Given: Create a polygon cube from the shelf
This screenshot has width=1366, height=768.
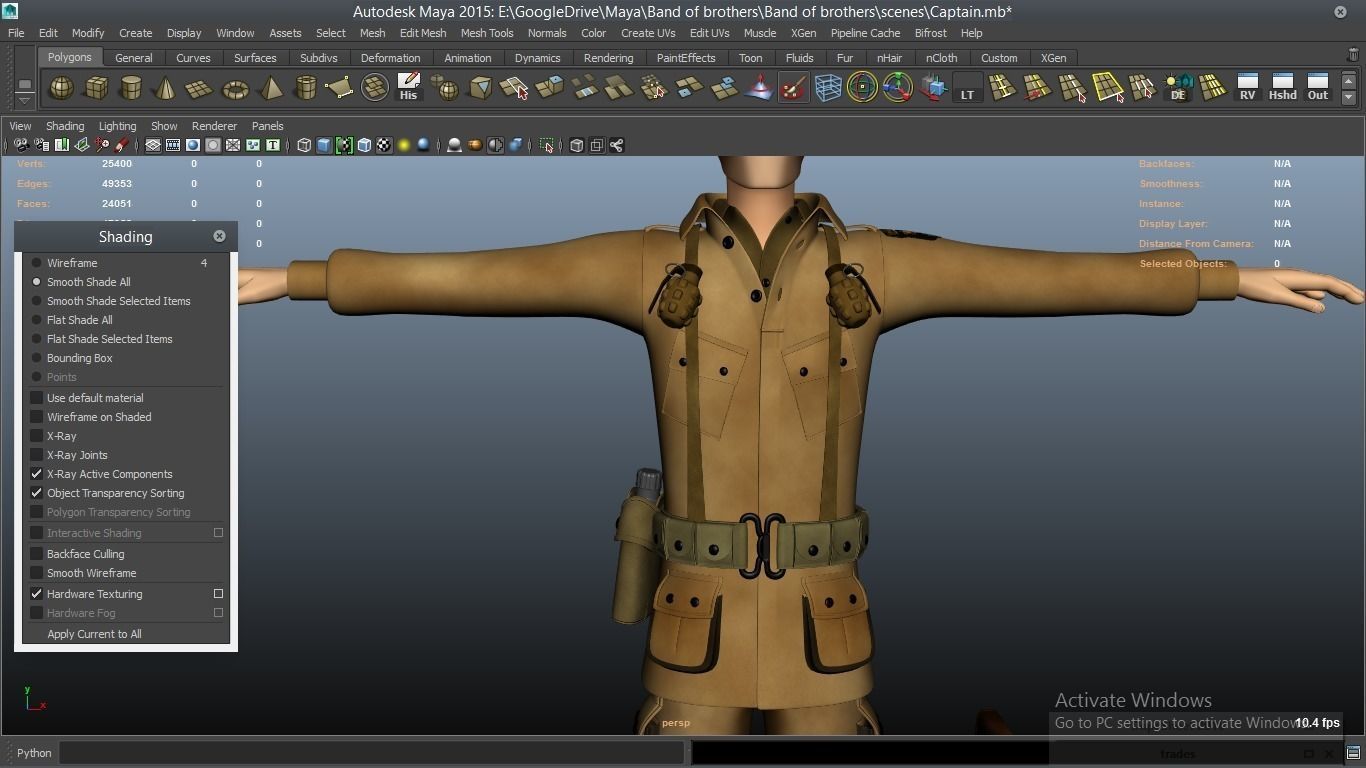Looking at the screenshot, I should [x=96, y=88].
